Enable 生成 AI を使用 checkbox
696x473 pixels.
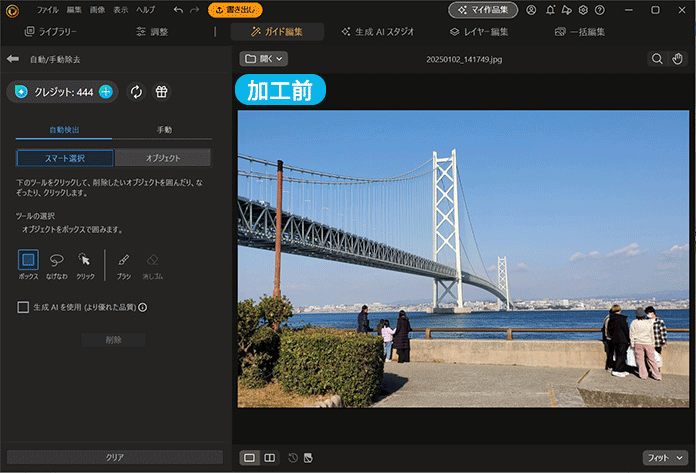pos(23,307)
